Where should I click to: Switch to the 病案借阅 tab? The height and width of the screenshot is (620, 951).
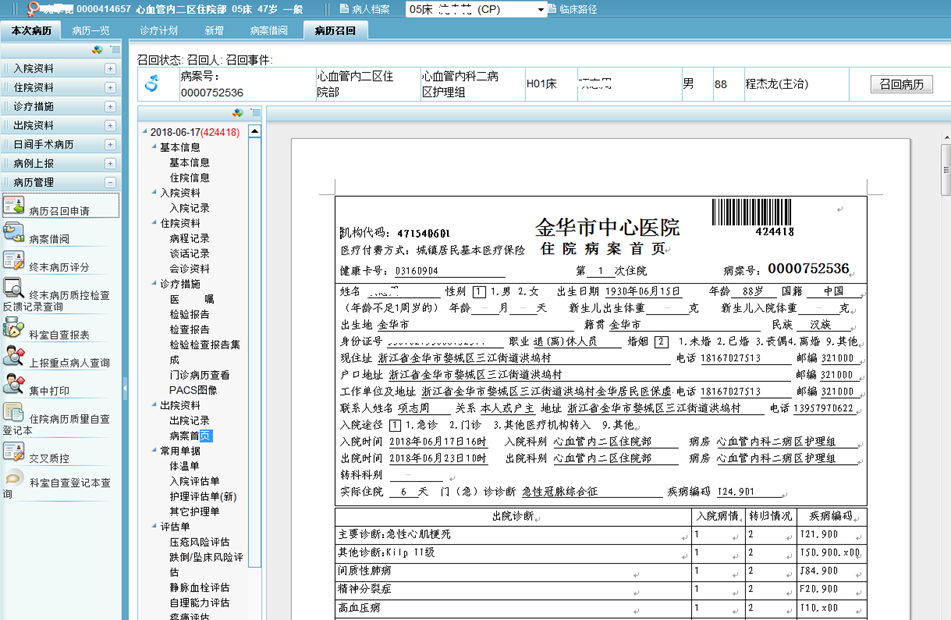[x=269, y=30]
